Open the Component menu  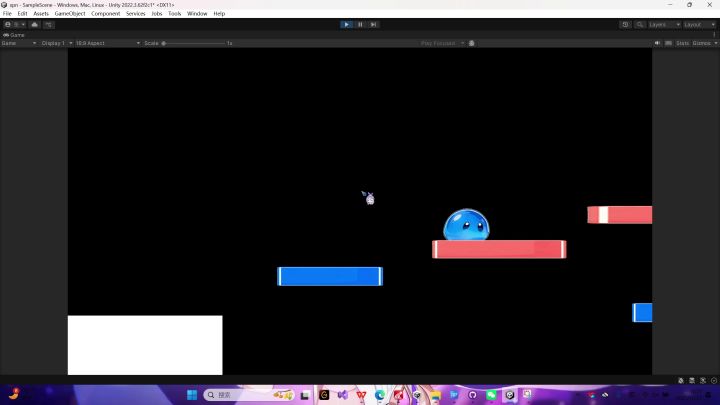click(106, 14)
